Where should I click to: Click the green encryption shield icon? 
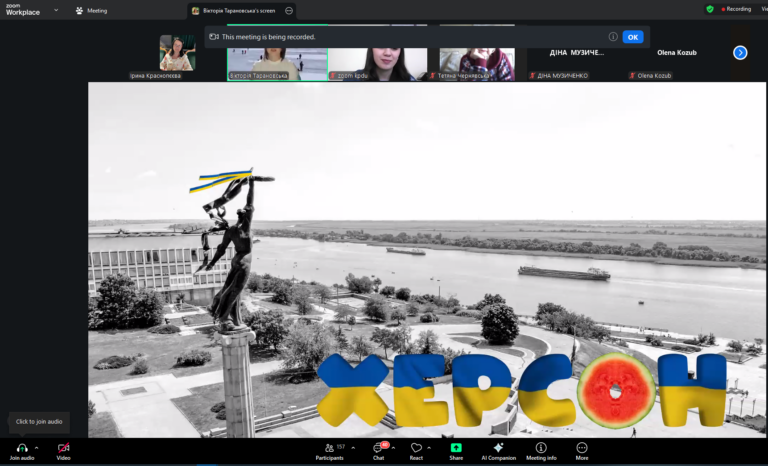[x=710, y=9]
